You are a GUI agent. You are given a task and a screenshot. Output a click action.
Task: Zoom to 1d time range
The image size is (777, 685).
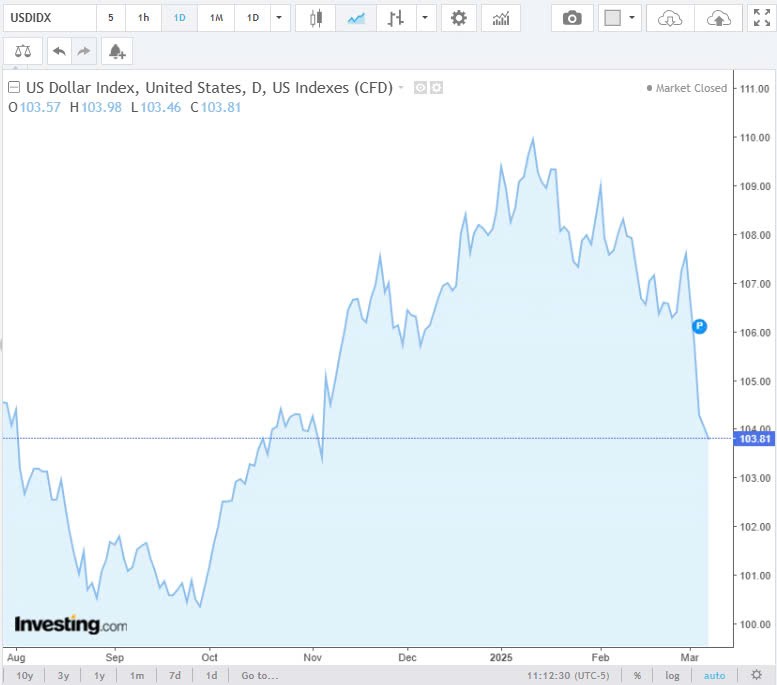[211, 676]
